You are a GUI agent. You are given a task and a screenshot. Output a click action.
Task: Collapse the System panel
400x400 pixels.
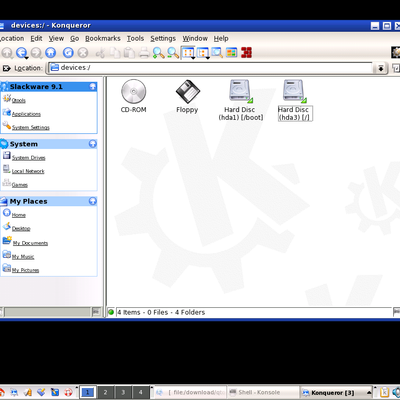[x=93, y=144]
